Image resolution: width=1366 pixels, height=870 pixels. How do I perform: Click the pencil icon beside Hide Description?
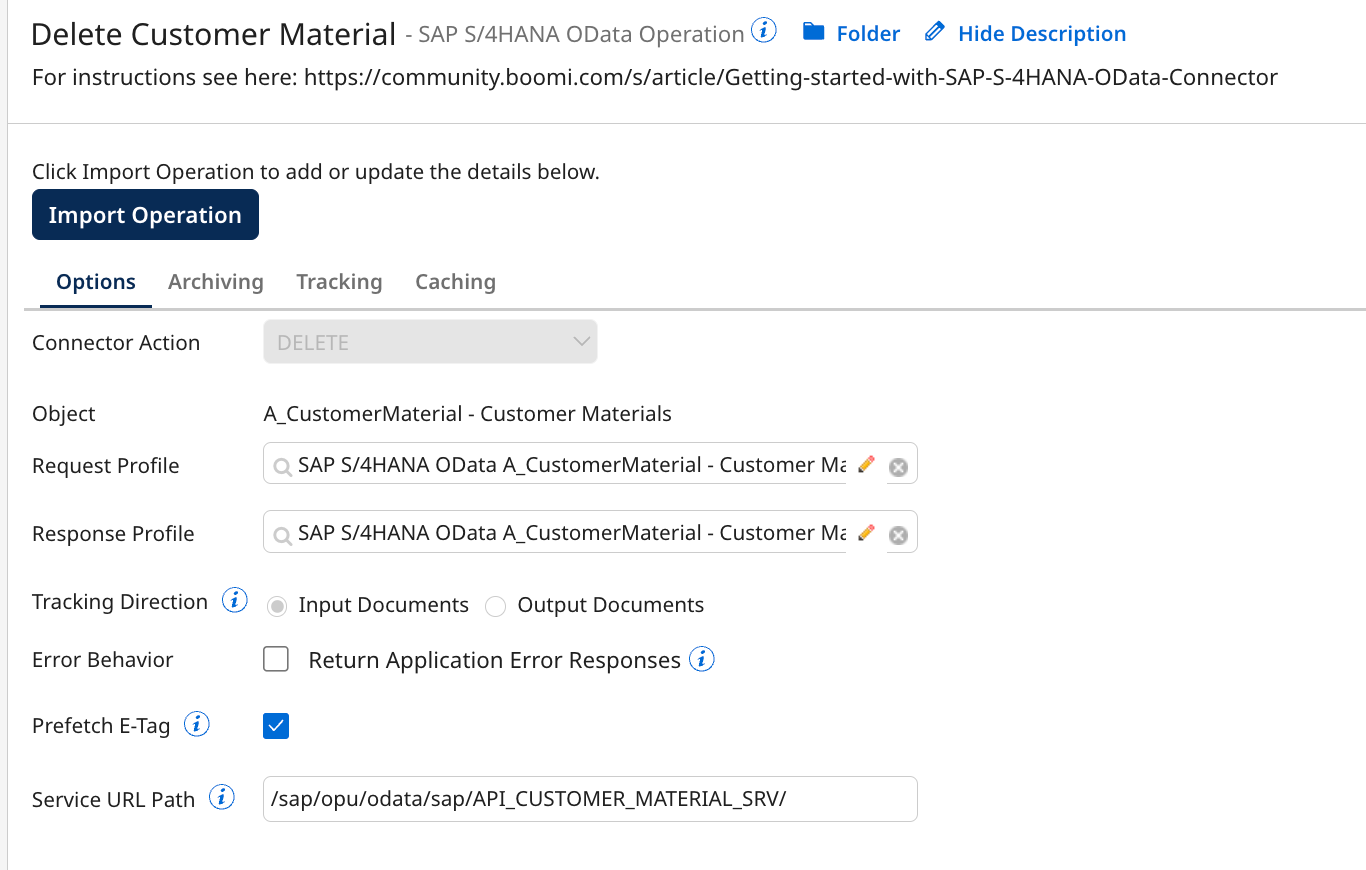coord(934,31)
